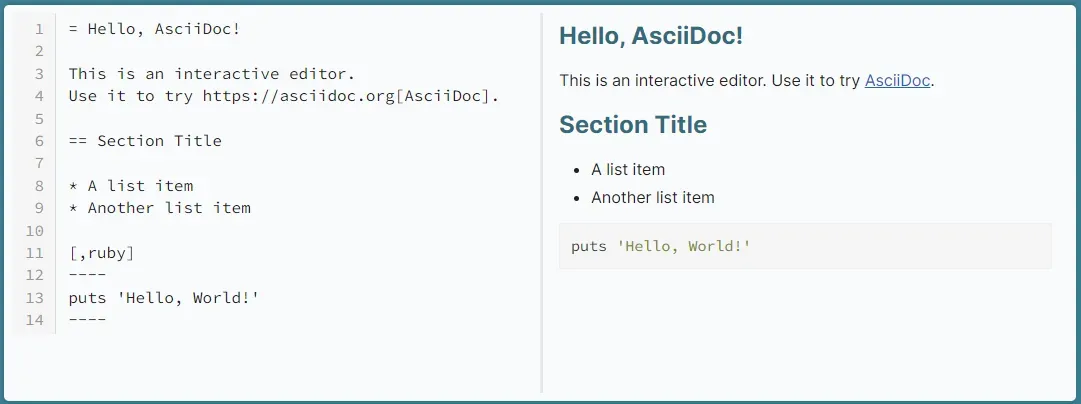Click line number 1 in gutter
This screenshot has height=404, width=1081.
click(x=39, y=29)
